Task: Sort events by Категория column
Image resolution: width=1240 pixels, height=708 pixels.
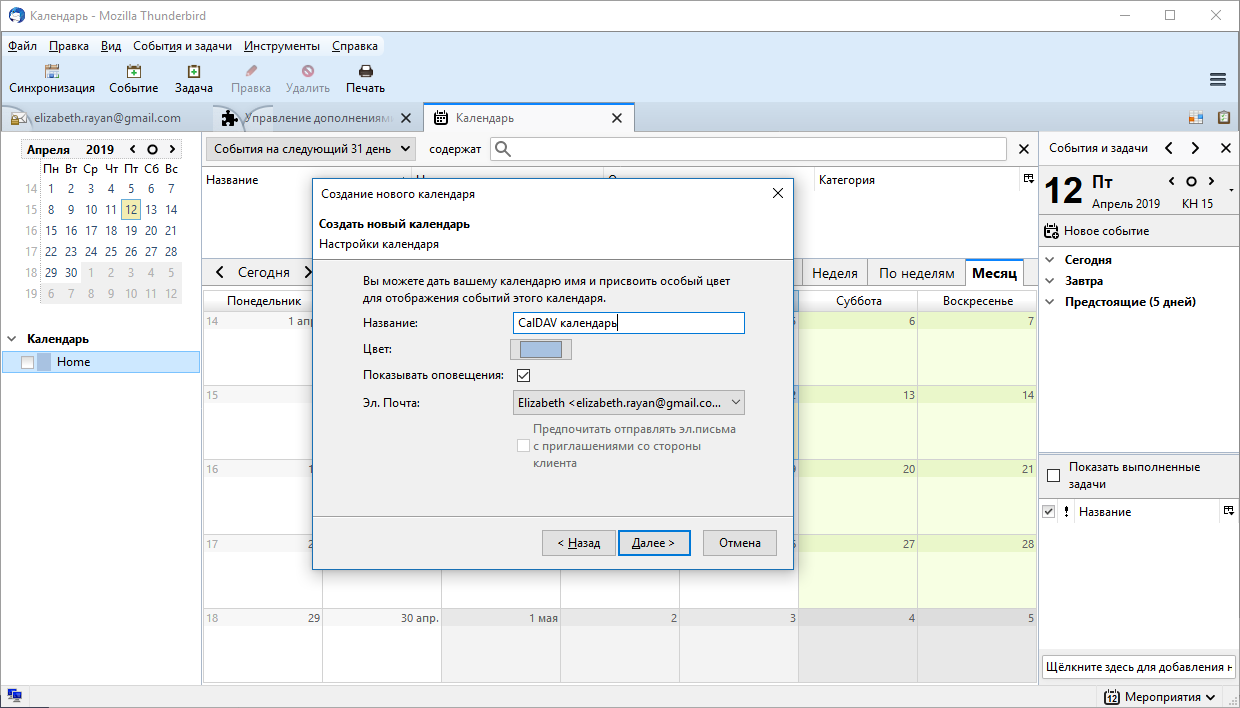Action: point(917,180)
